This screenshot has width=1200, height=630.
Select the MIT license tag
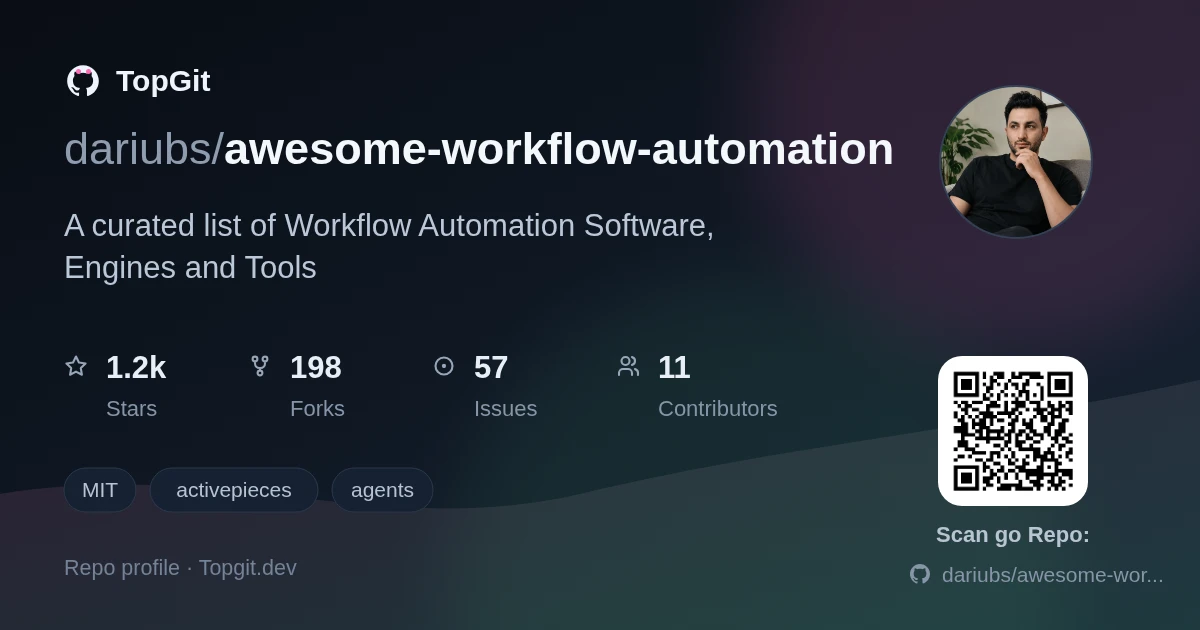[x=100, y=490]
